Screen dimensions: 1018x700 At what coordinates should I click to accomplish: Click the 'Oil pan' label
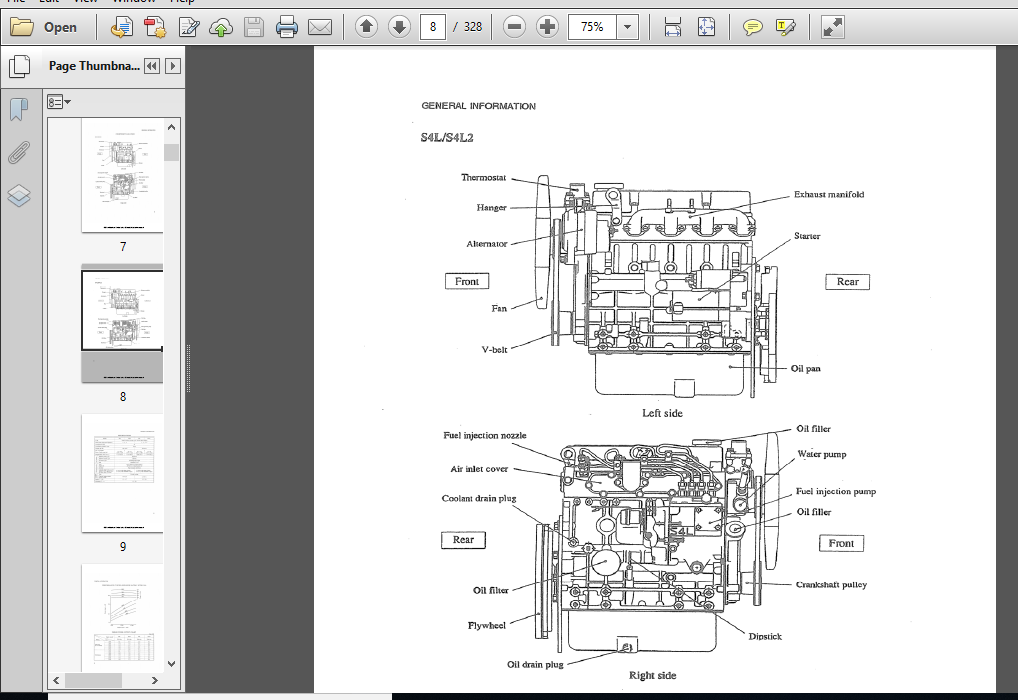(806, 368)
